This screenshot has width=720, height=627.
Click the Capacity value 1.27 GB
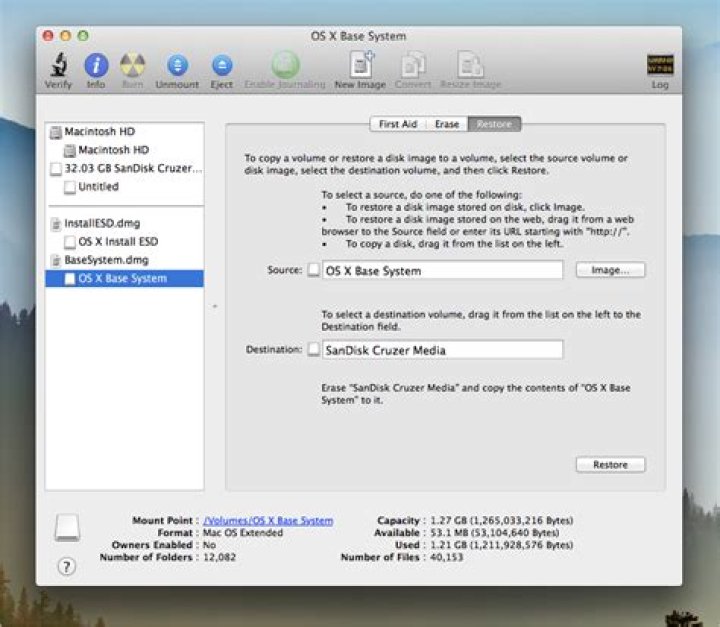(x=501, y=520)
